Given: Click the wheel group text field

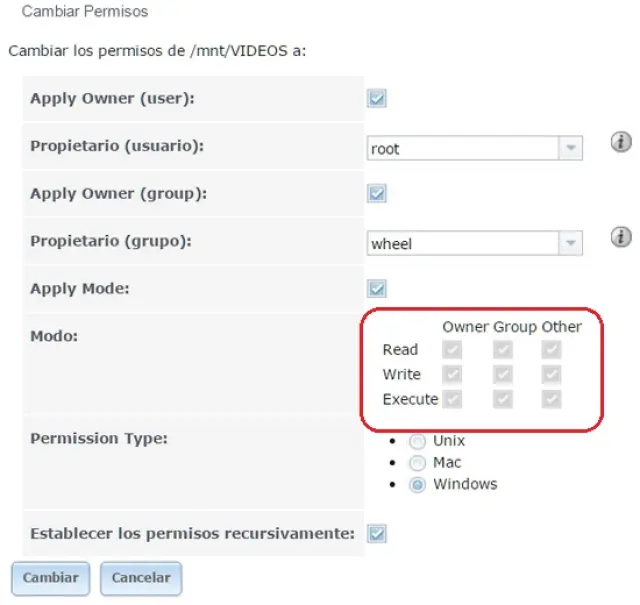Looking at the screenshot, I should coord(462,243).
